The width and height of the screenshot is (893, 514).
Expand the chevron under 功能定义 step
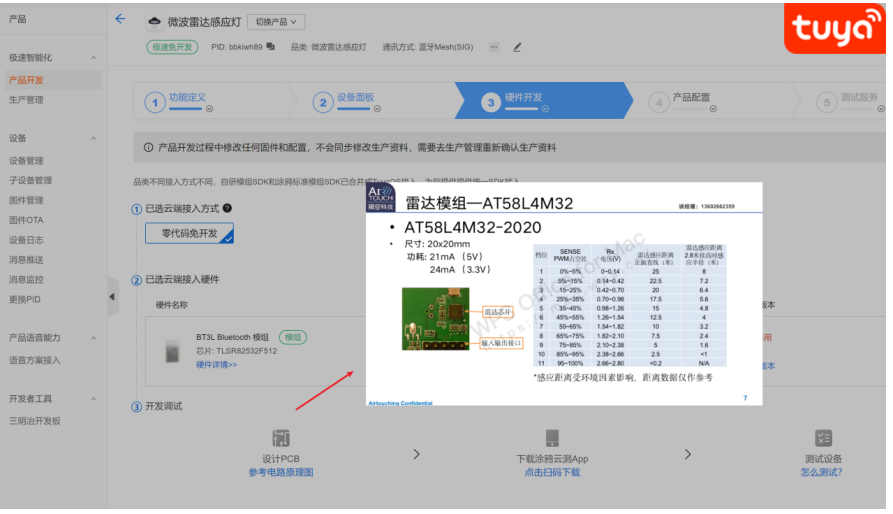(x=210, y=109)
